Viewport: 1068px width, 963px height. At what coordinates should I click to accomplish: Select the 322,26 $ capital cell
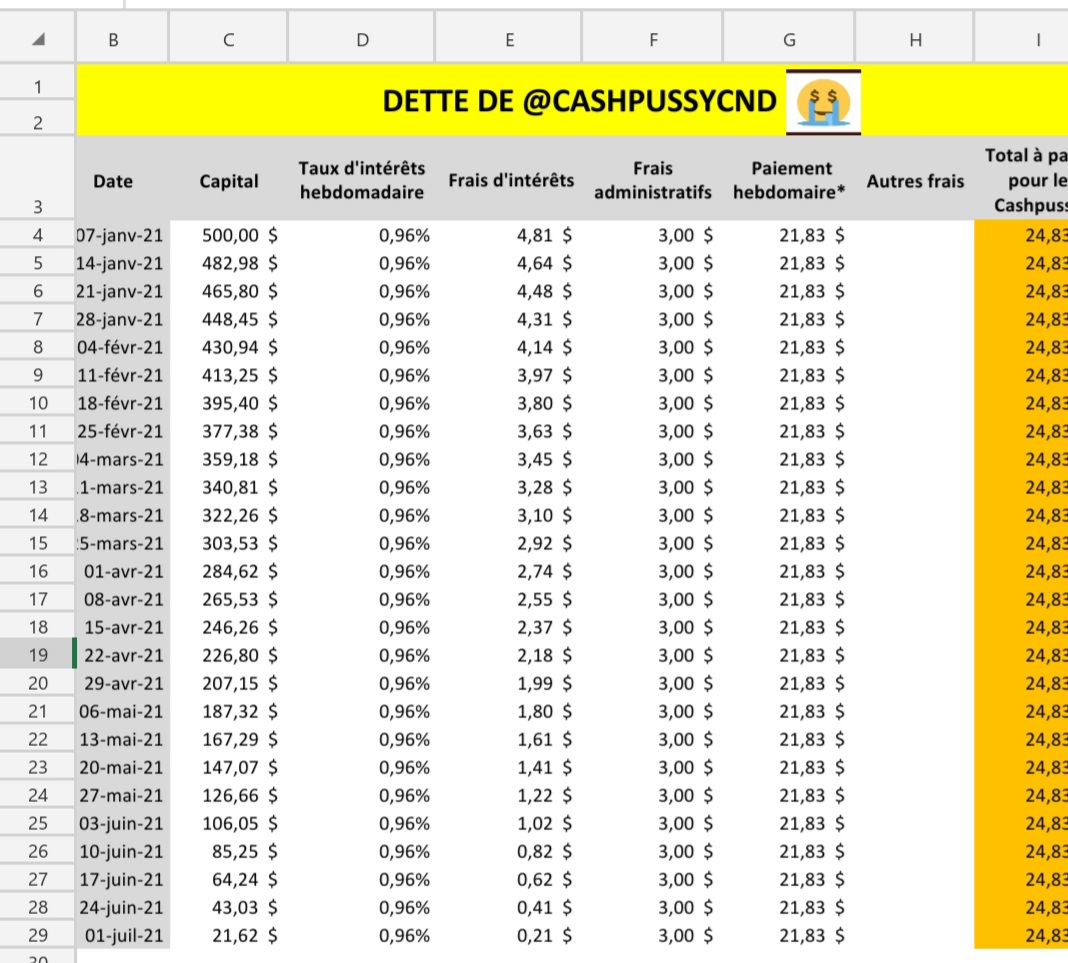(x=229, y=515)
